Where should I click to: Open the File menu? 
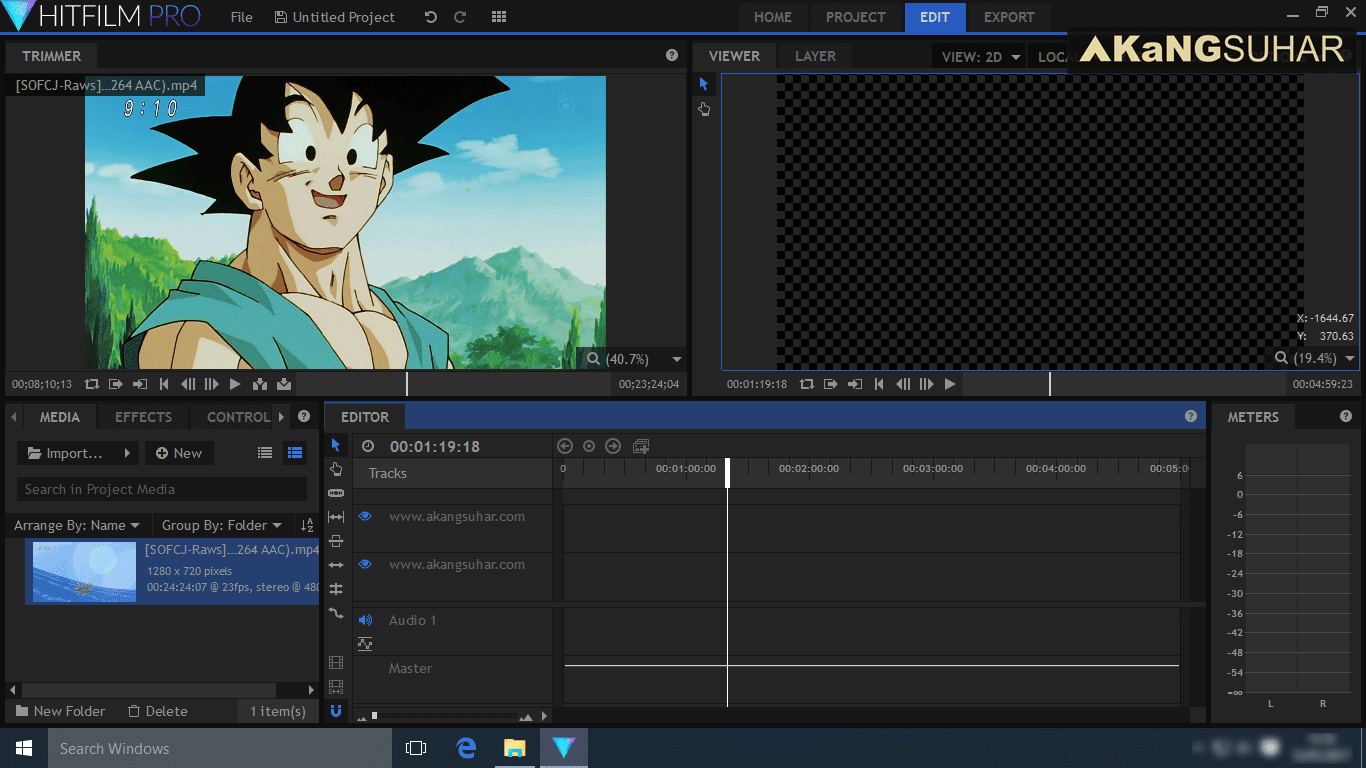pyautogui.click(x=241, y=17)
